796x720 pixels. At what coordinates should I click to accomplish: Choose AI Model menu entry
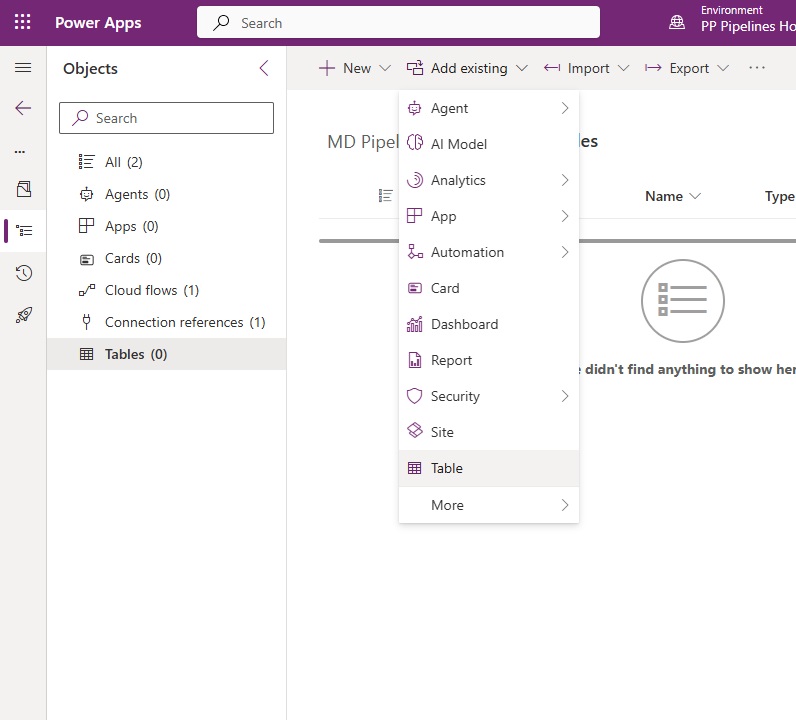[489, 144]
